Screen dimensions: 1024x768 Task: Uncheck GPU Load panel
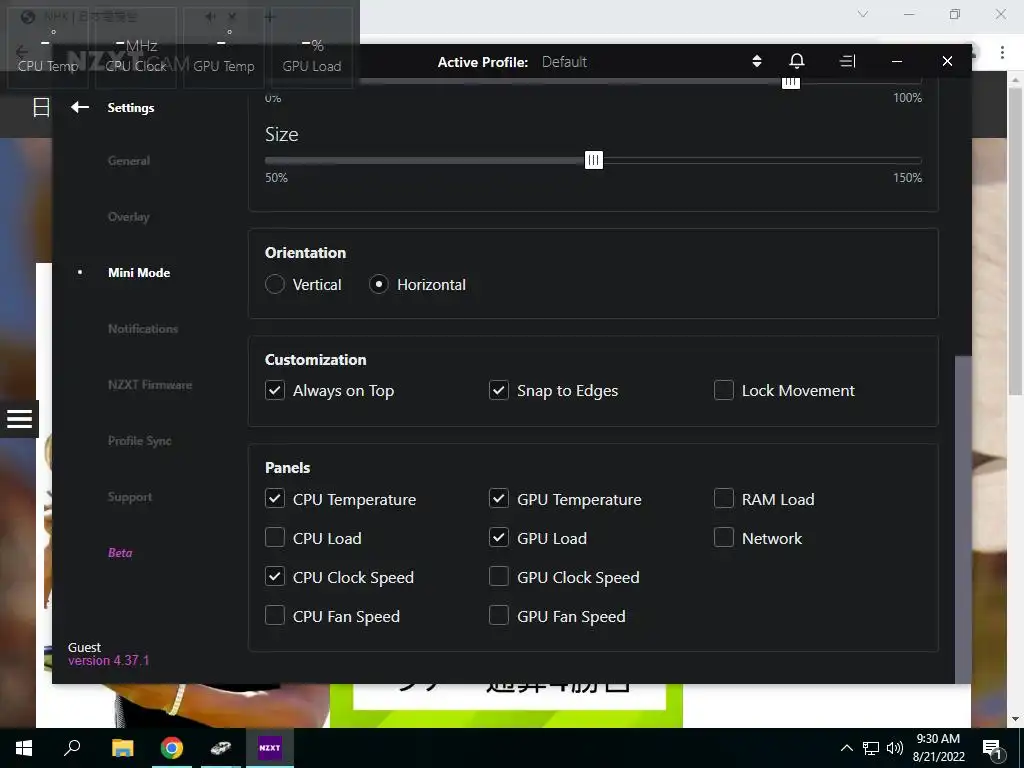click(499, 538)
